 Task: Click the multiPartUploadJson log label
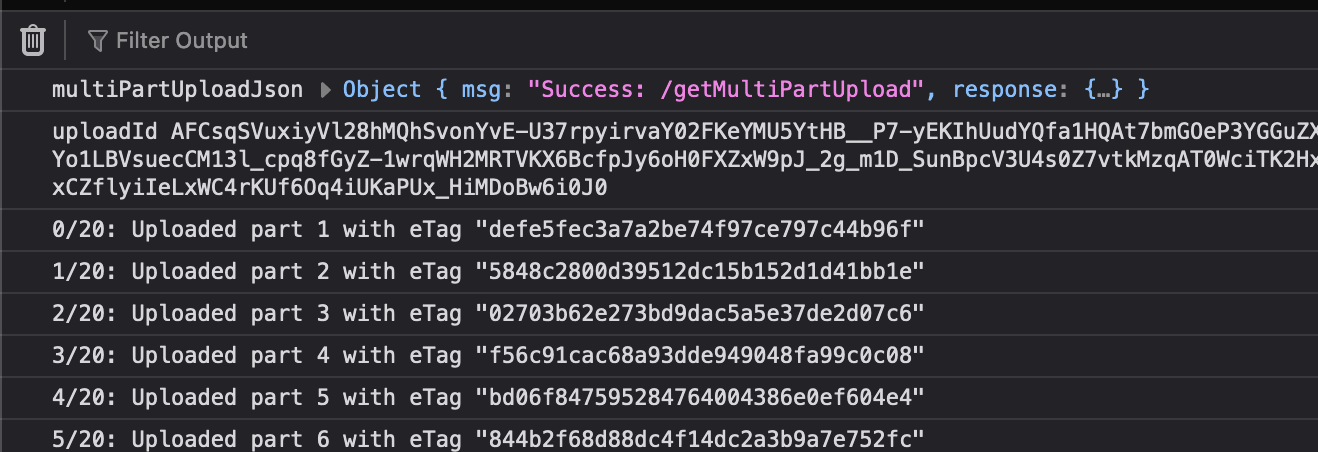coord(177,90)
